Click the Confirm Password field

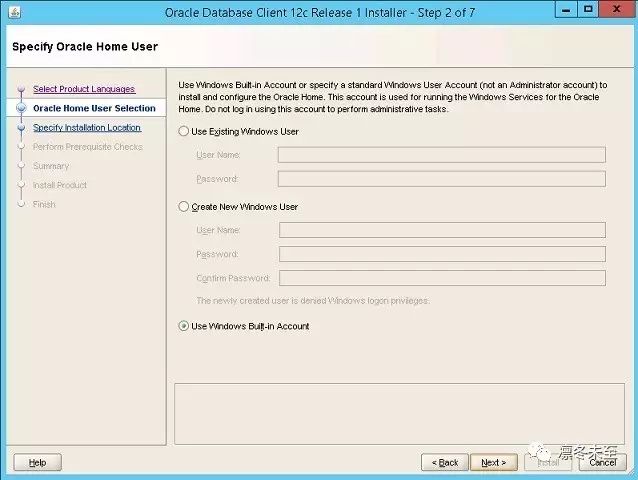pyautogui.click(x=442, y=278)
